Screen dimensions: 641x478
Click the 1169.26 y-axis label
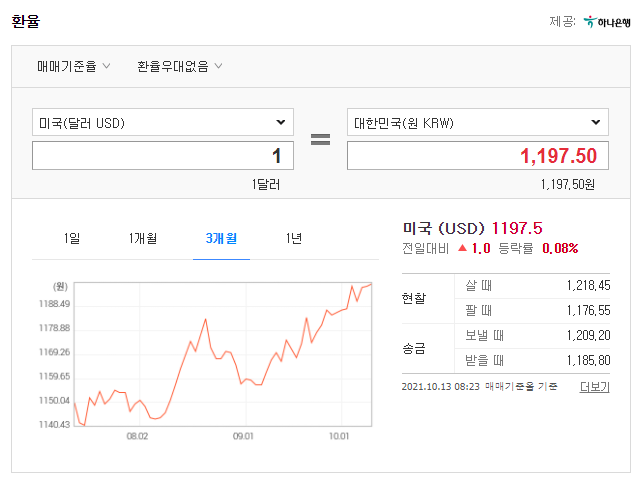coord(54,352)
